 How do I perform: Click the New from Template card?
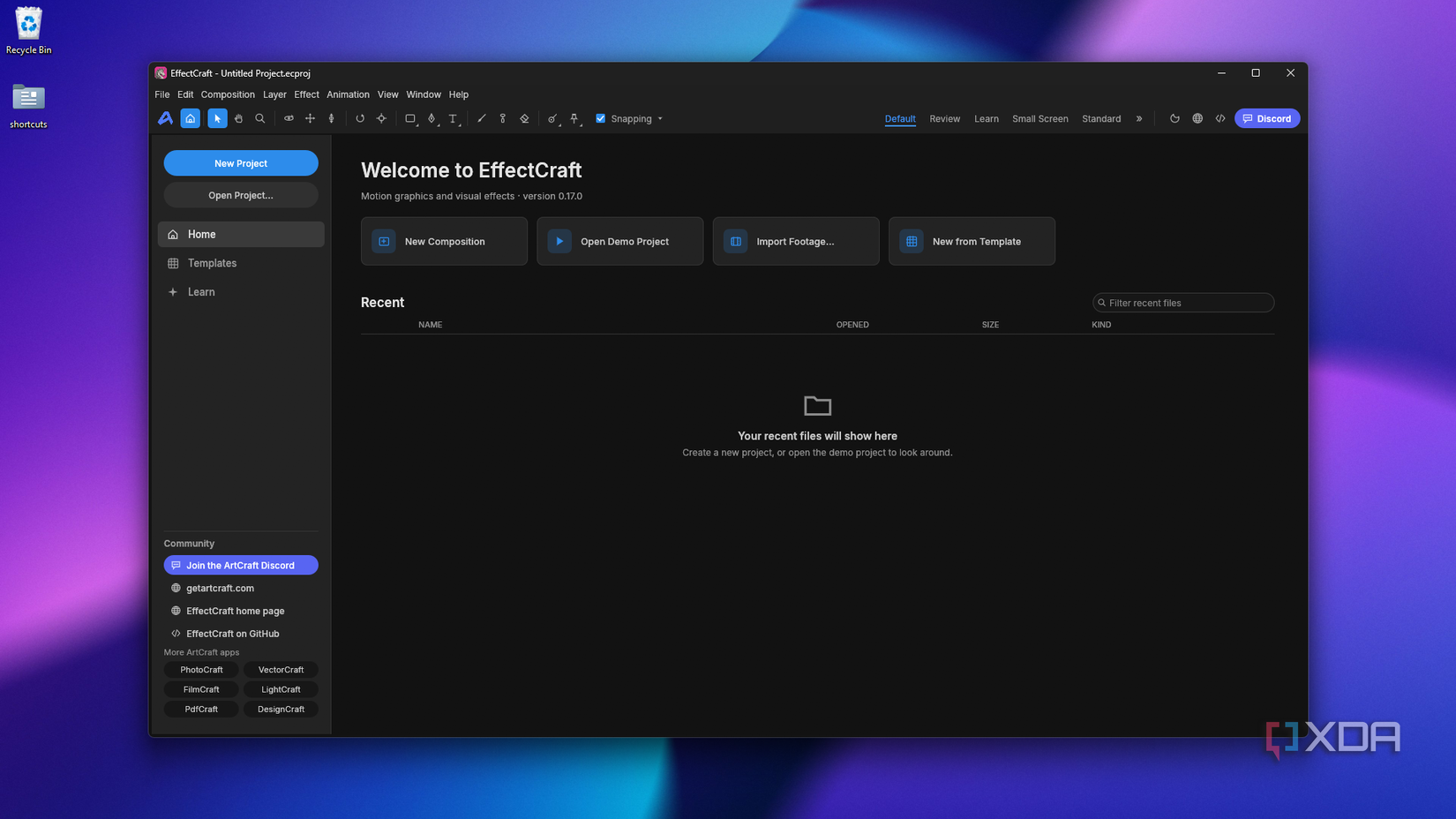click(x=972, y=241)
